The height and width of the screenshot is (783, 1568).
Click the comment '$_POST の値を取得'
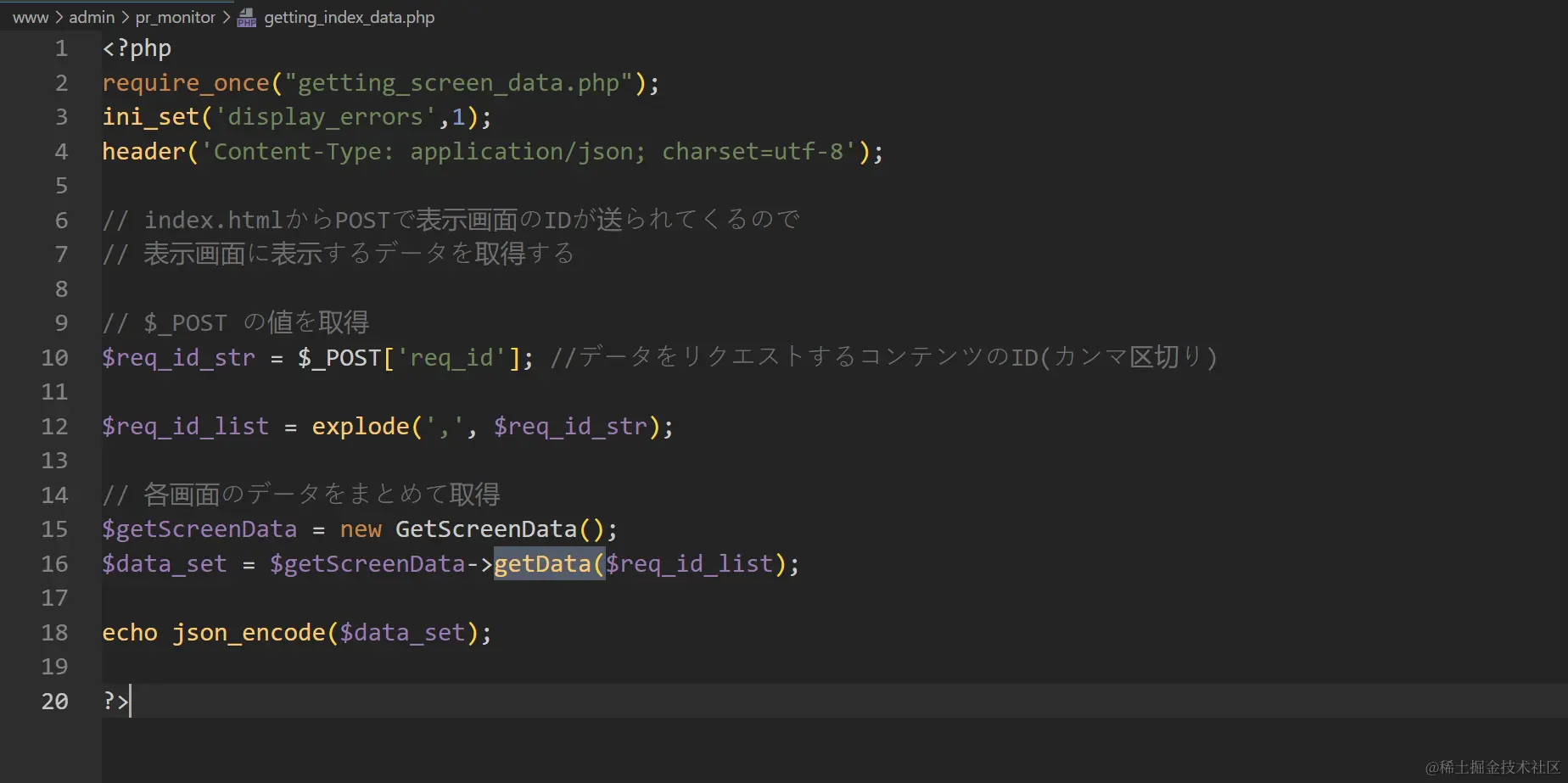click(236, 323)
